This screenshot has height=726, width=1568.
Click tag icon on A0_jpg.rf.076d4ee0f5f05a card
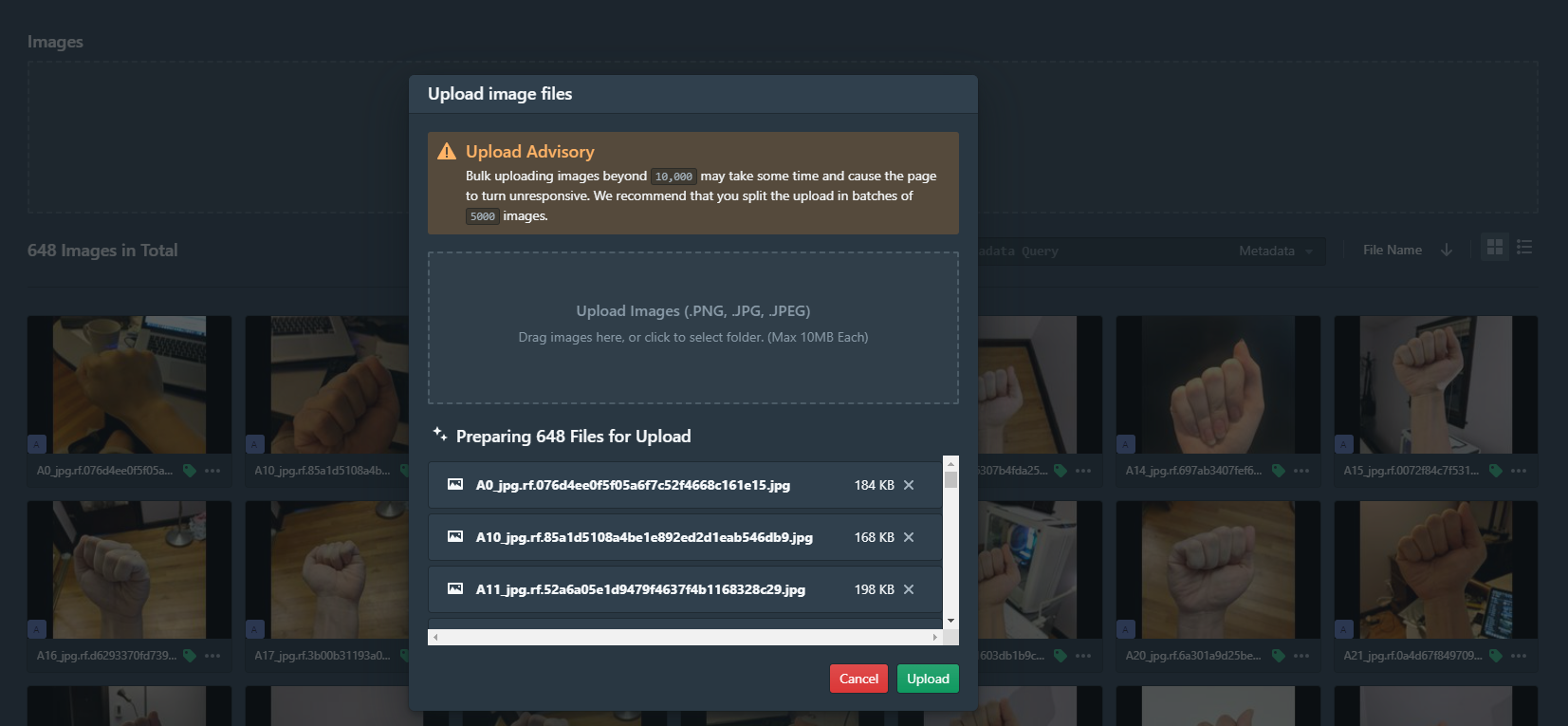[190, 471]
